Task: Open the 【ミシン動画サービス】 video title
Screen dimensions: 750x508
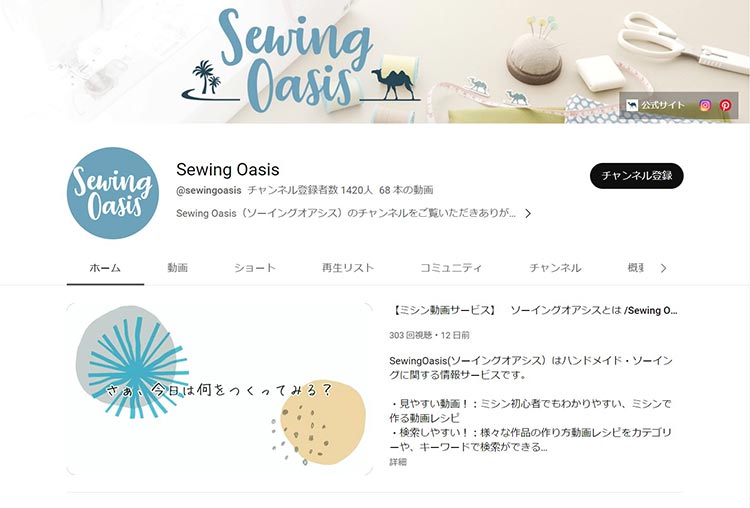Action: click(x=533, y=310)
